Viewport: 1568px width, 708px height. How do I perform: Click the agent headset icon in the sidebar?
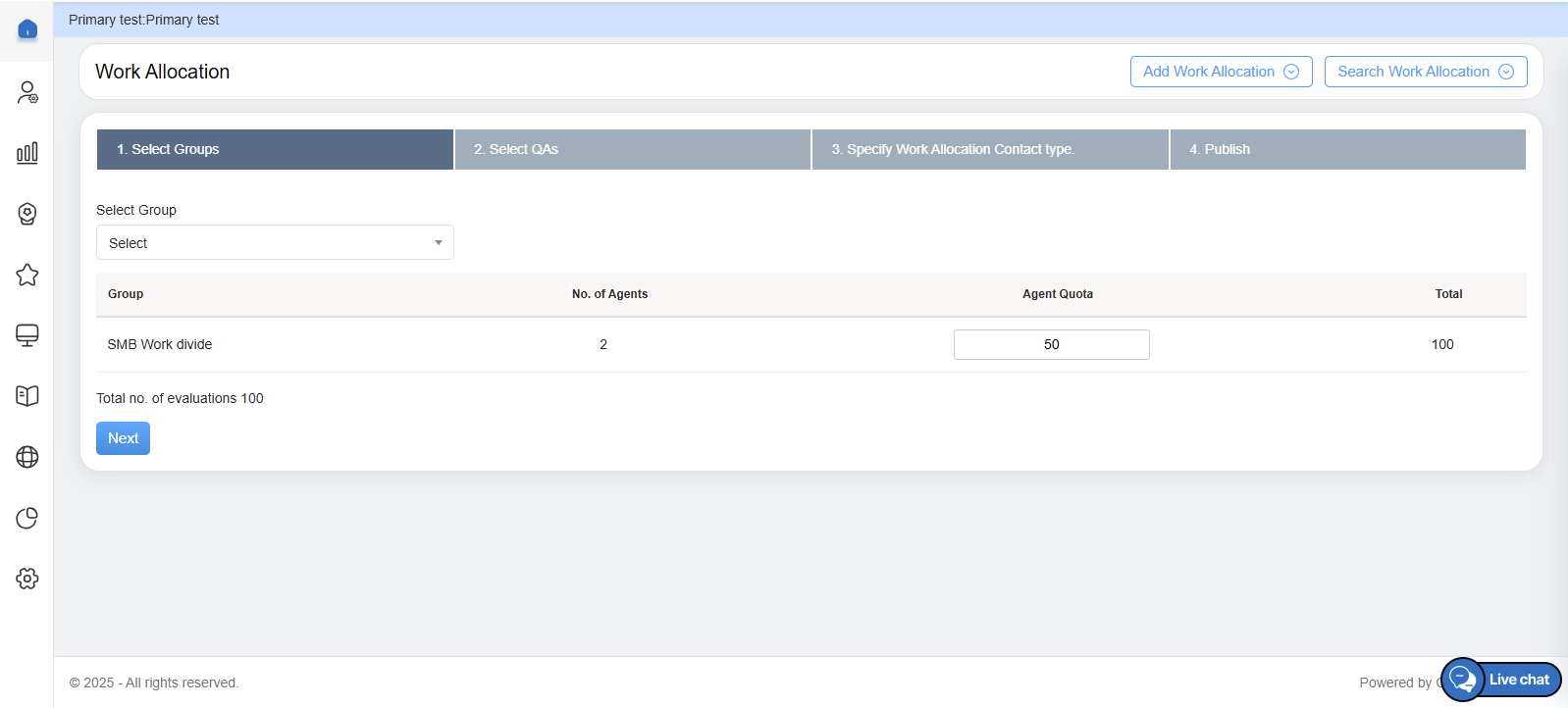[27, 214]
